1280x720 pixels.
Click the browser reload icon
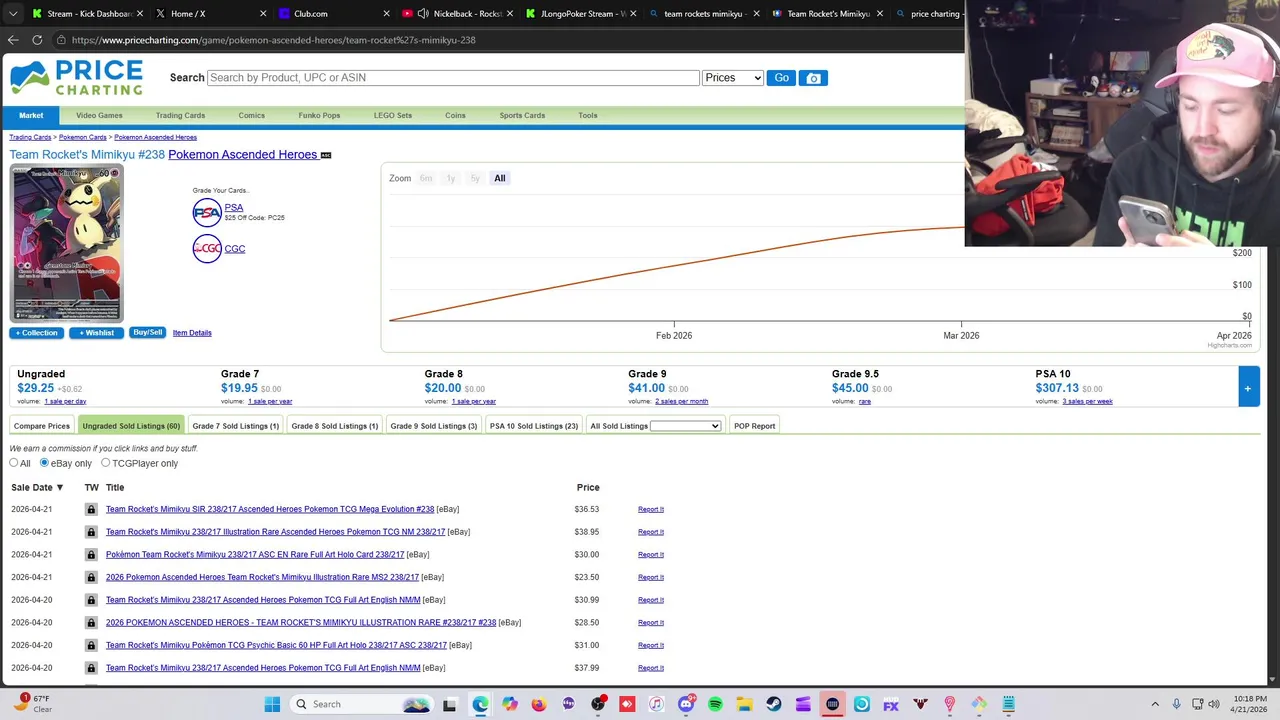point(37,40)
